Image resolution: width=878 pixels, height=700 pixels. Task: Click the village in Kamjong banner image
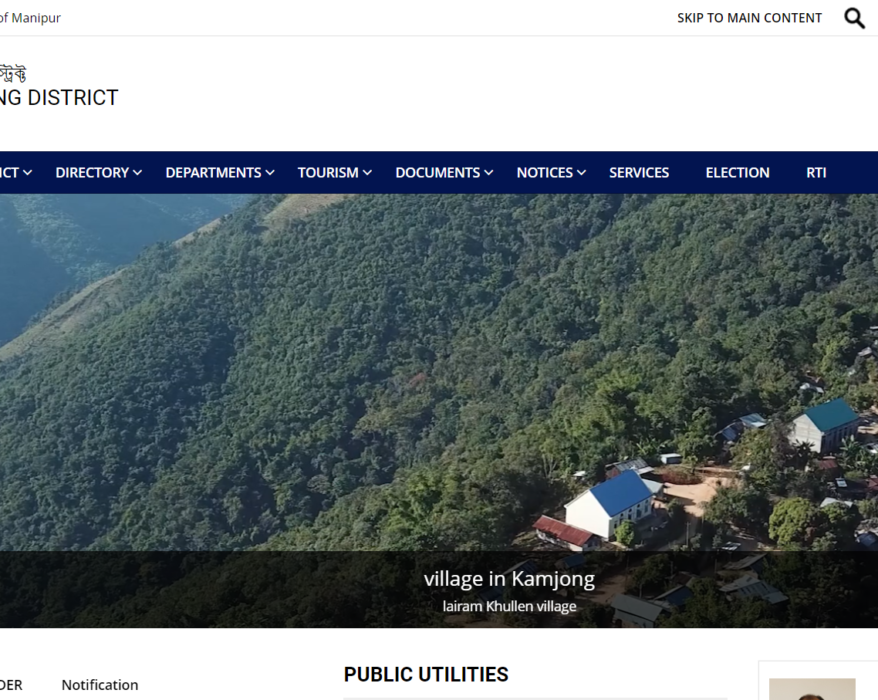(x=439, y=372)
